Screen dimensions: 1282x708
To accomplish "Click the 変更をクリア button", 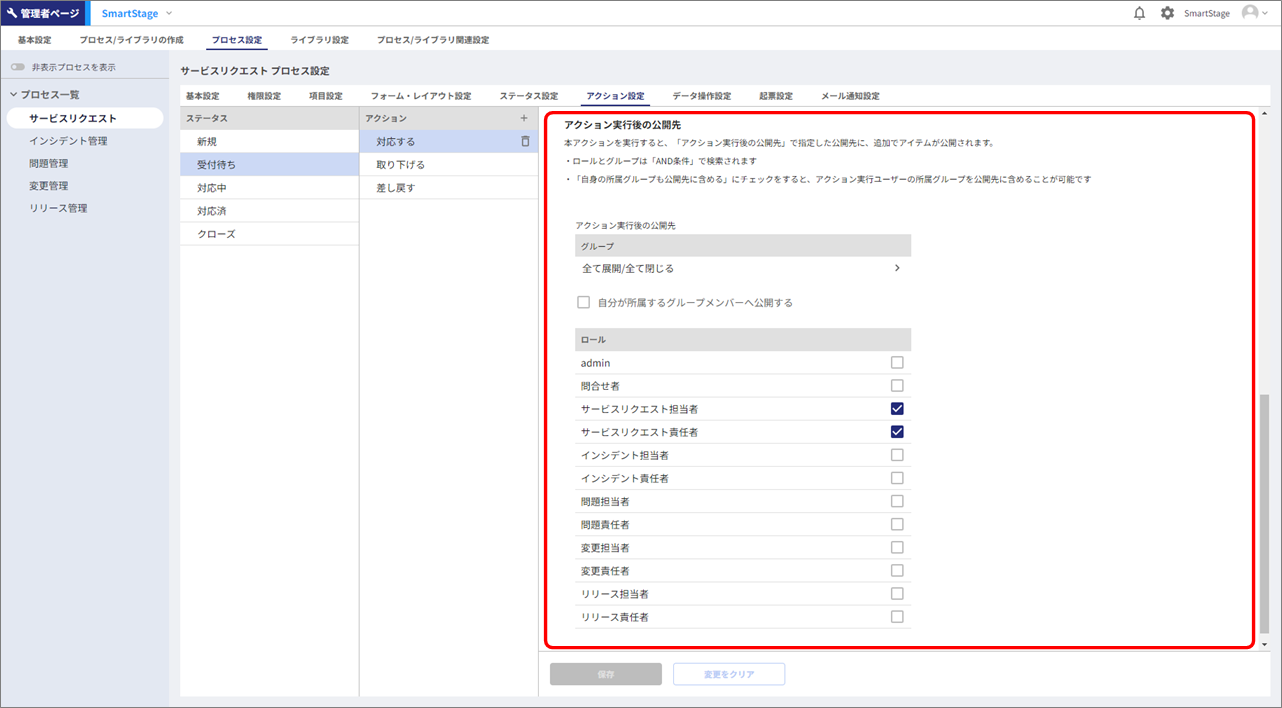I will tap(728, 674).
